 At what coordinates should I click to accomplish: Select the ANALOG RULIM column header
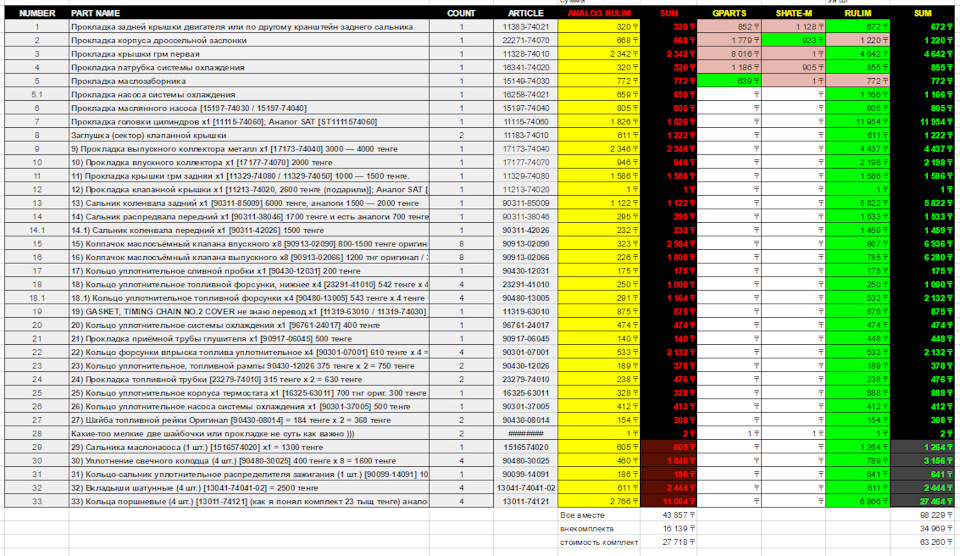(x=599, y=13)
